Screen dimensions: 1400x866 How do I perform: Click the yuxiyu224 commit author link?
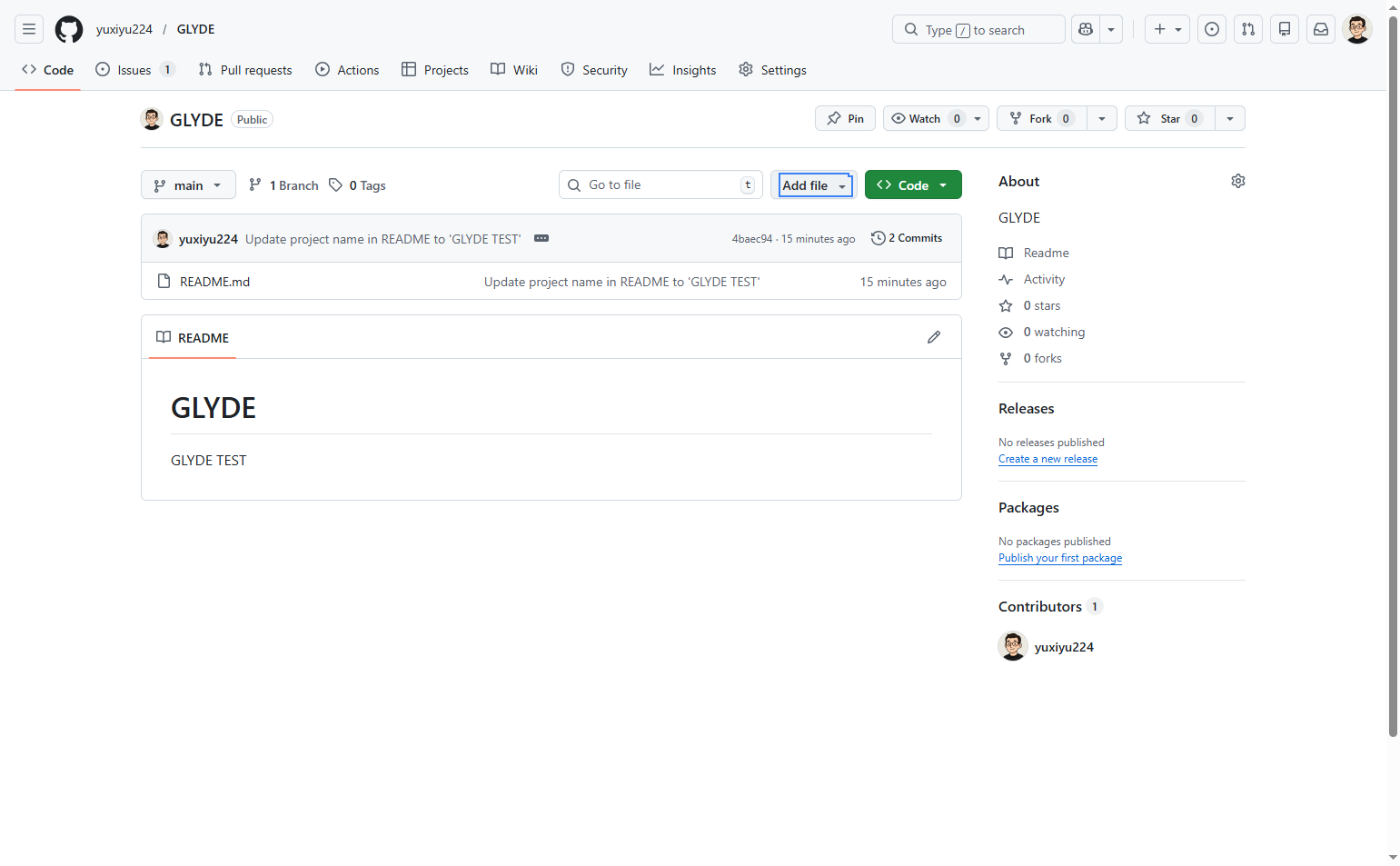click(x=208, y=239)
